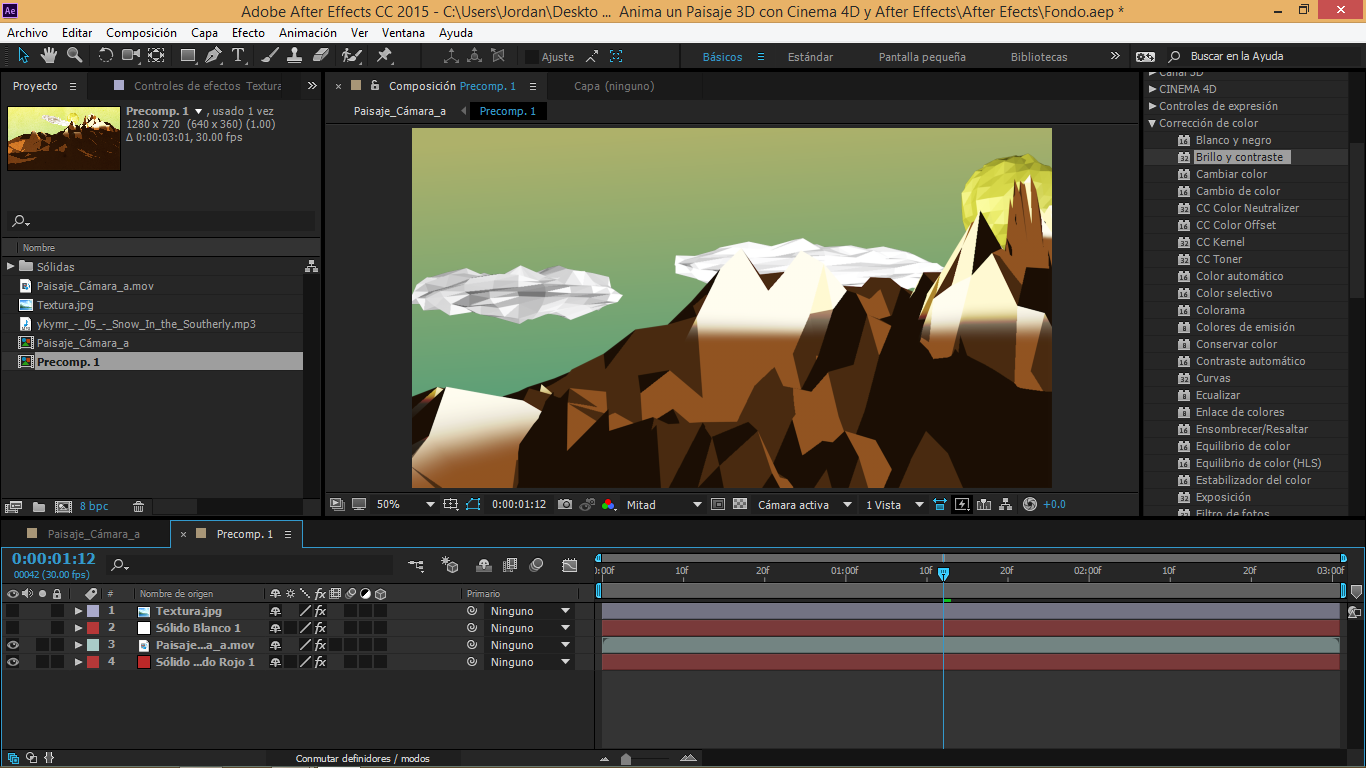The height and width of the screenshot is (768, 1366).
Task: Switch to Paisaje_Cámara_a timeline tab
Action: tap(94, 534)
